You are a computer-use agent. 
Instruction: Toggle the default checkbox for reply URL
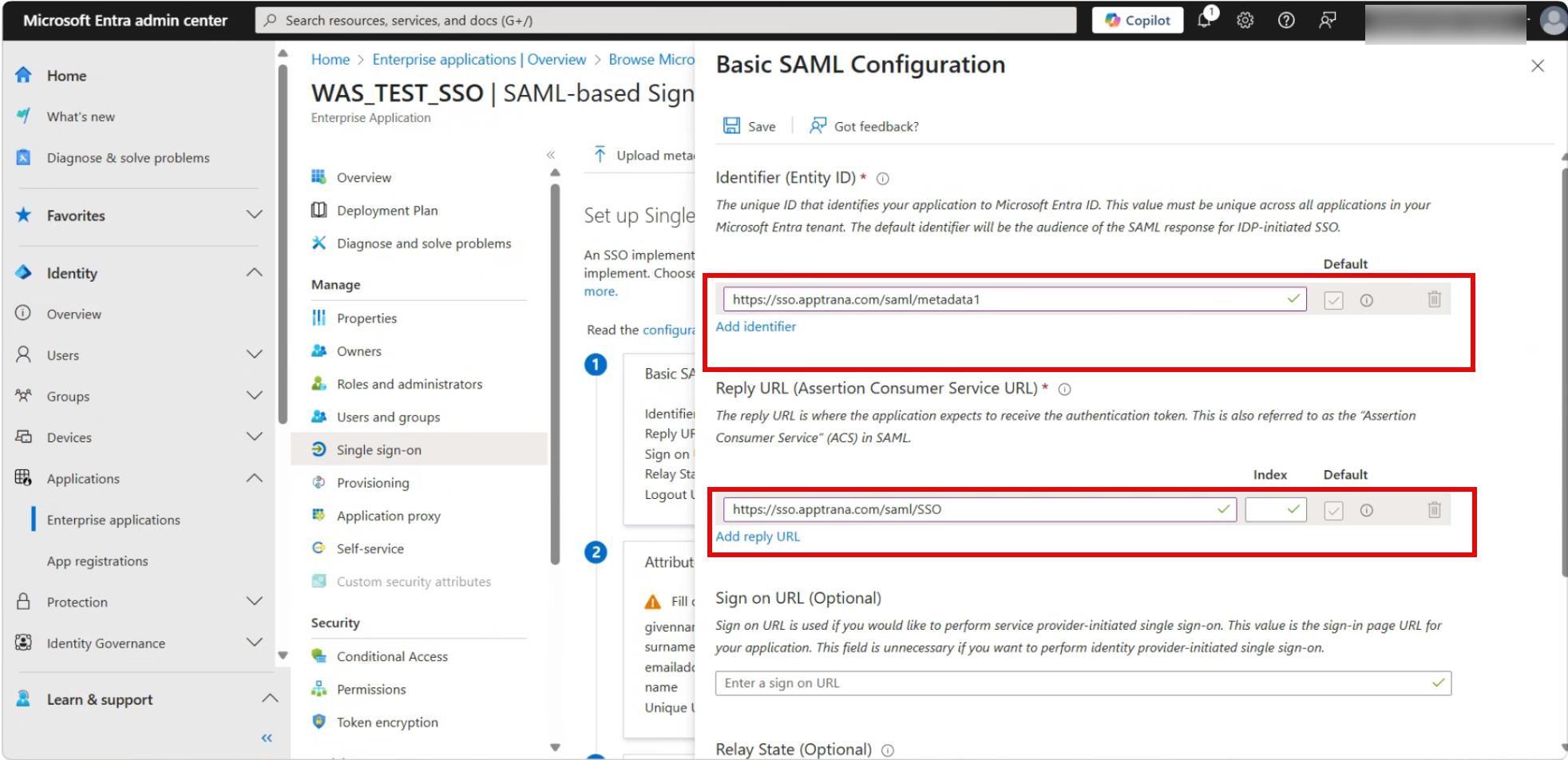tap(1333, 510)
